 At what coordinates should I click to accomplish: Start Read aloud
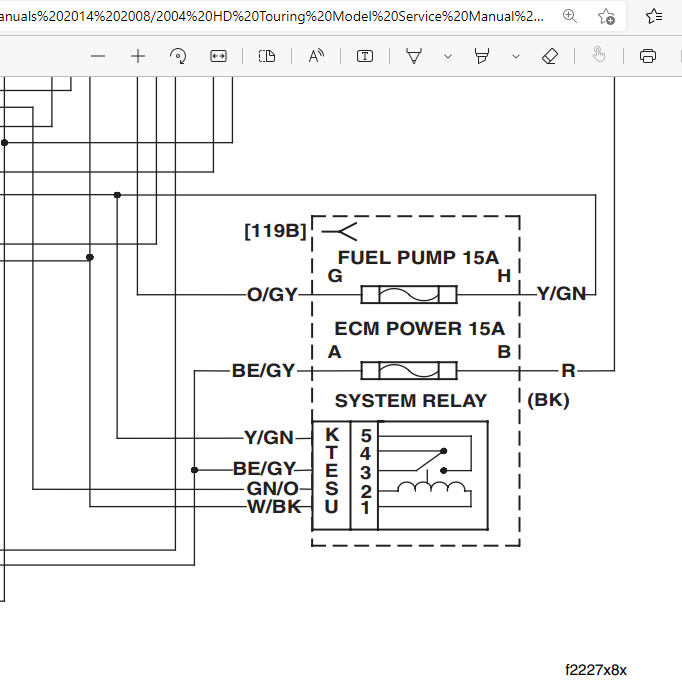coord(316,56)
